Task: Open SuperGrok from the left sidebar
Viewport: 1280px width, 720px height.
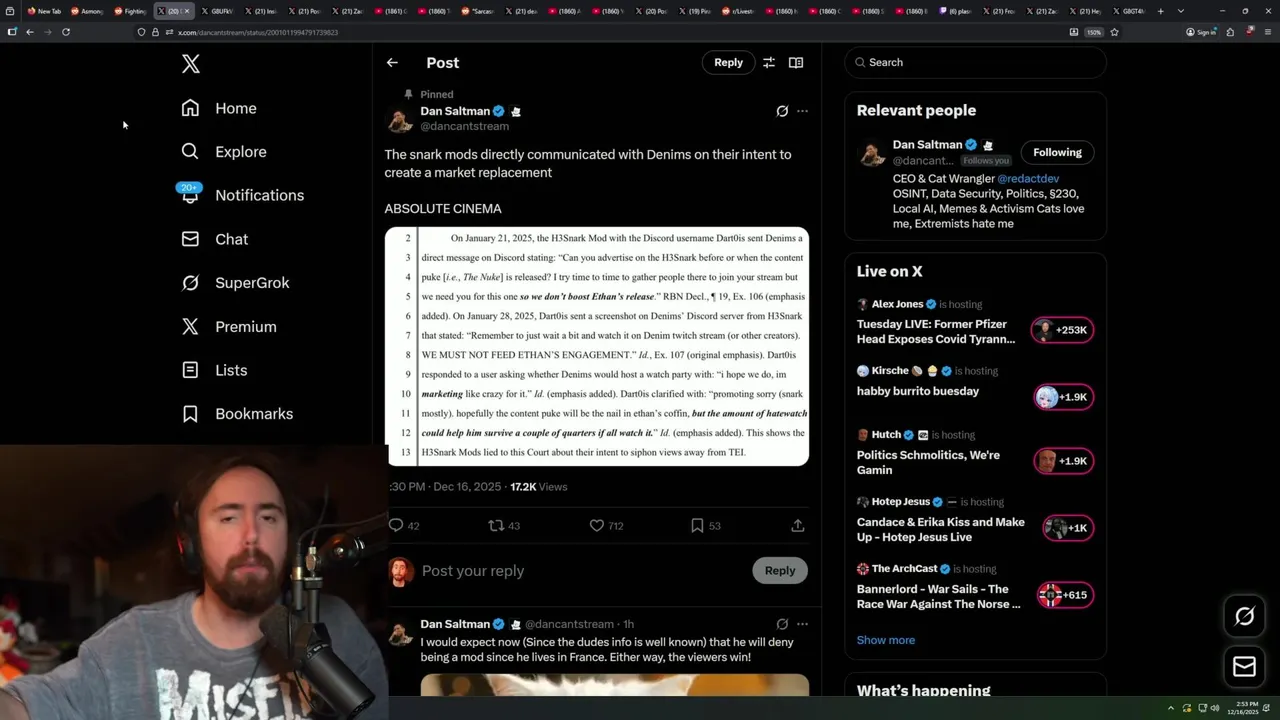Action: [235, 283]
